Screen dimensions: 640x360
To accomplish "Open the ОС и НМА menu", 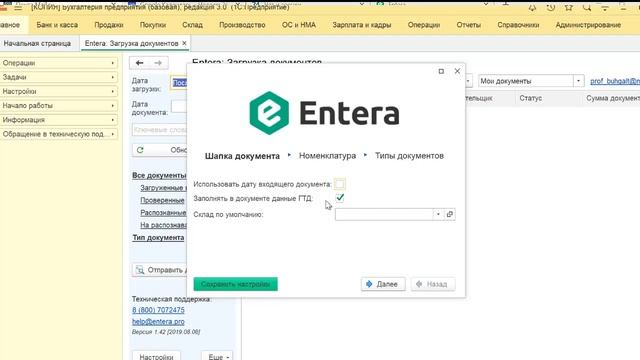I will (299, 25).
